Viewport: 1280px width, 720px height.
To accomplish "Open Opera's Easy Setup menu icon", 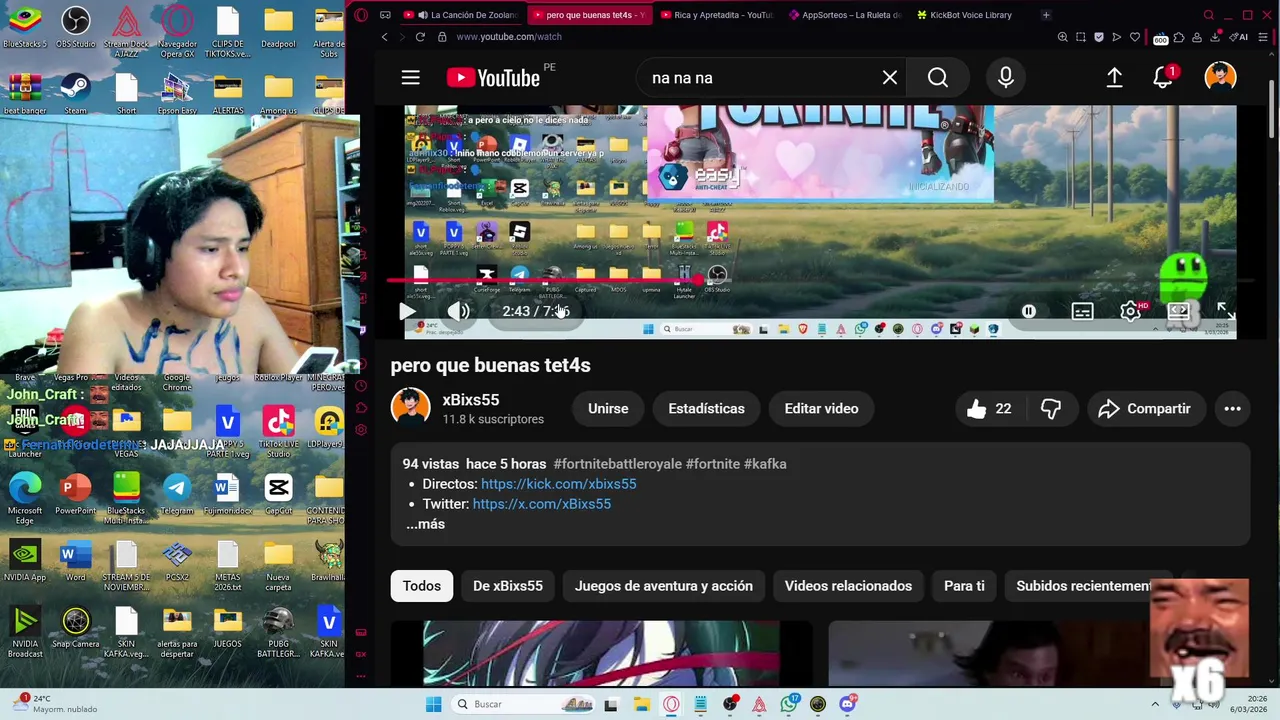I will click(1262, 37).
